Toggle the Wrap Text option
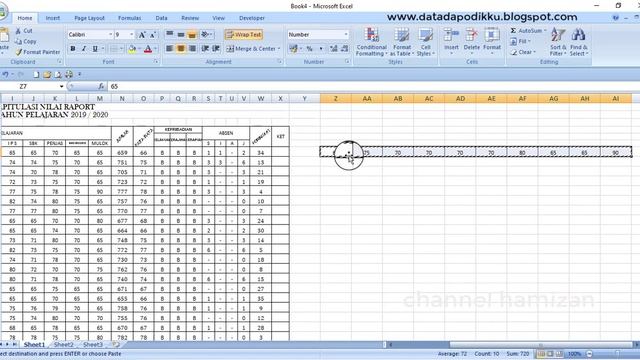The width and height of the screenshot is (640, 360). click(243, 35)
